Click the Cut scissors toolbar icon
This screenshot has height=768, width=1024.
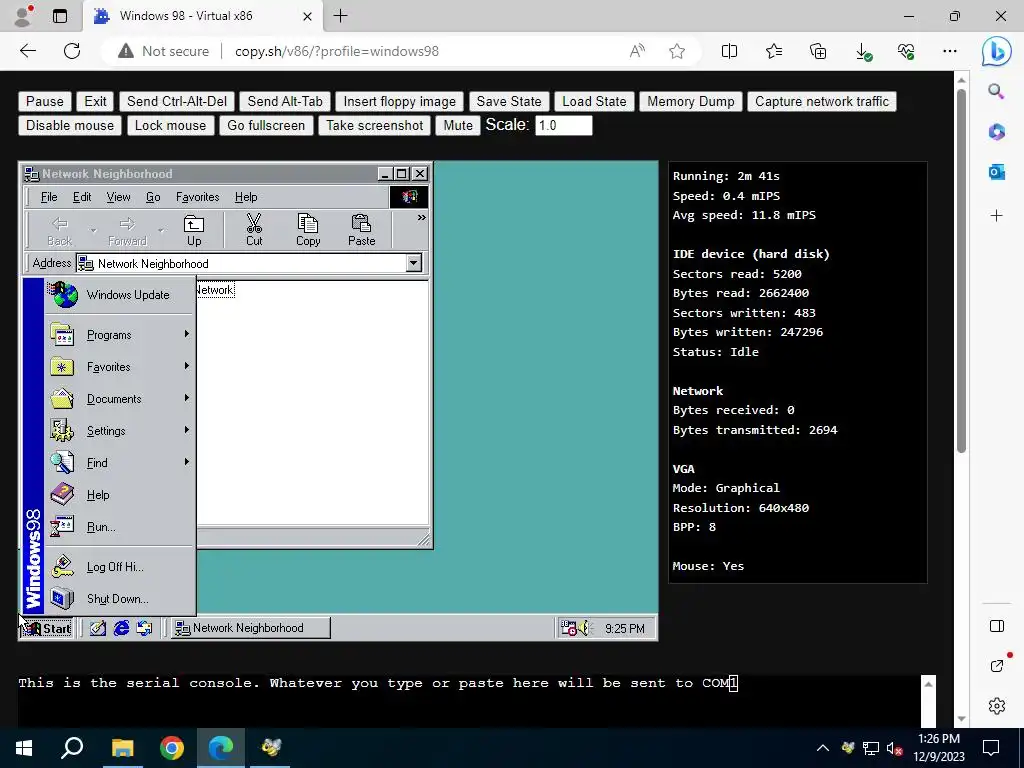point(254,231)
